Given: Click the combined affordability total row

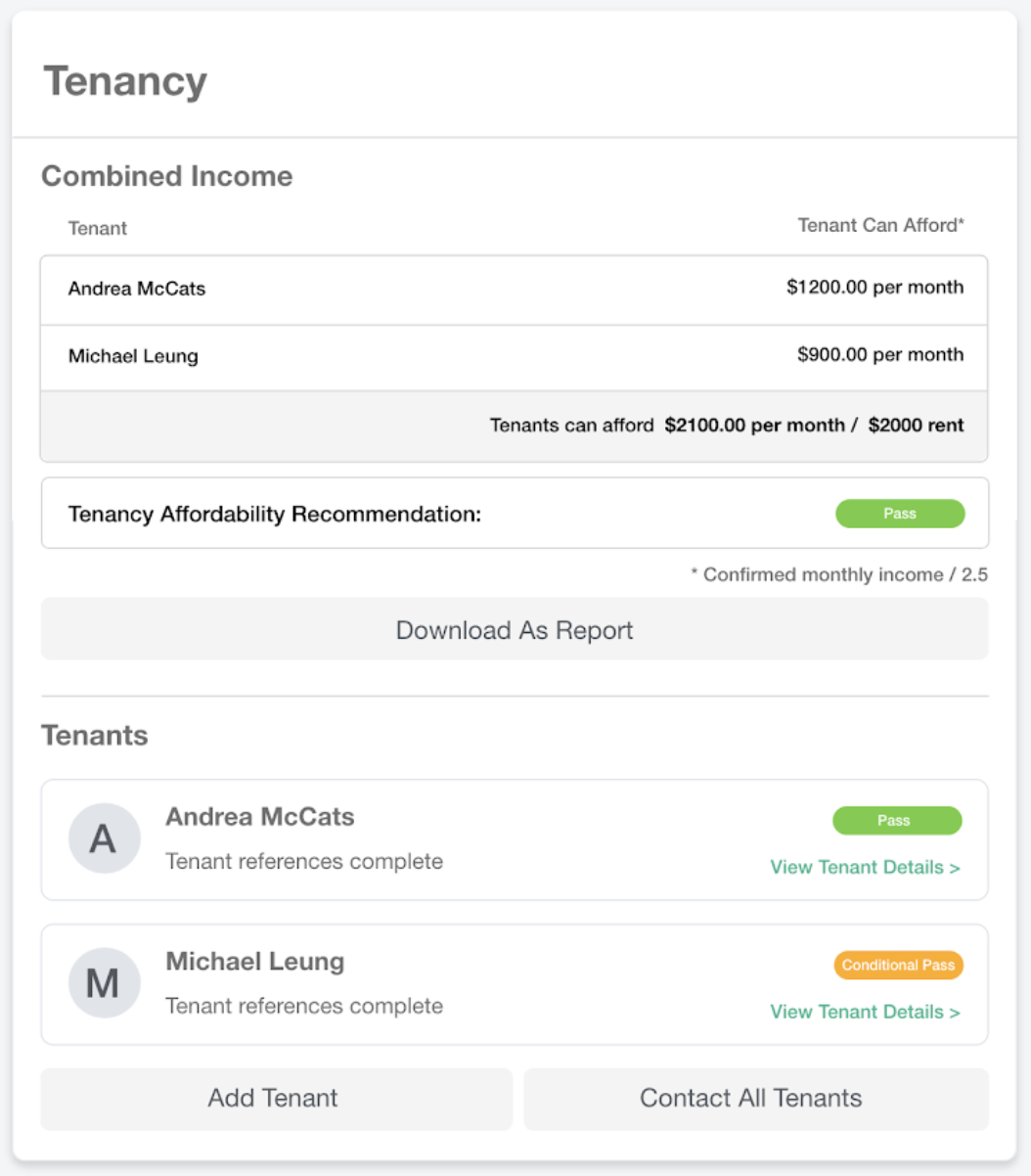Looking at the screenshot, I should [515, 425].
